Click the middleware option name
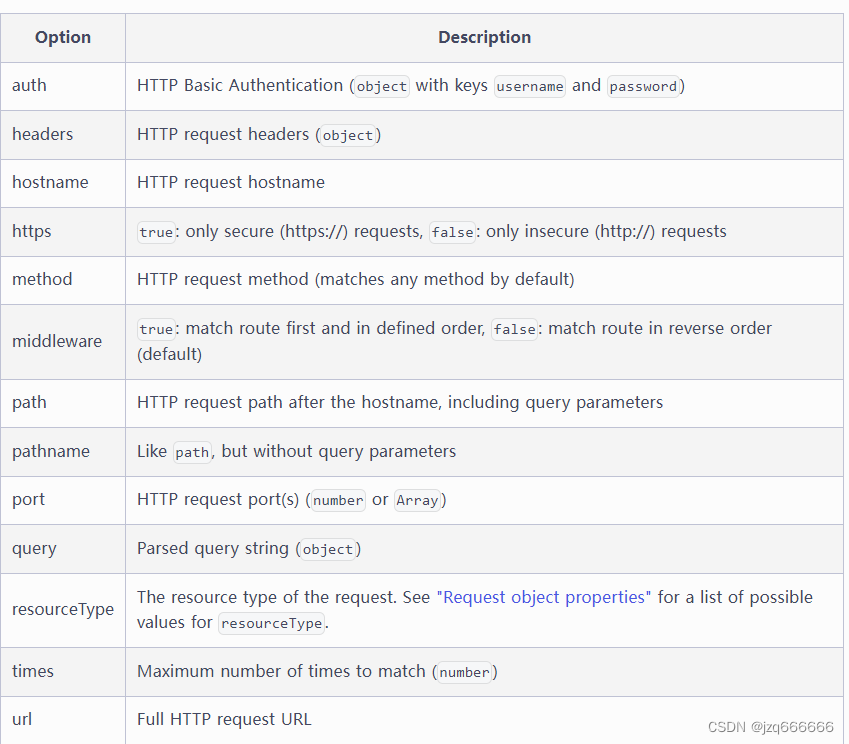The image size is (849, 744). [x=57, y=341]
